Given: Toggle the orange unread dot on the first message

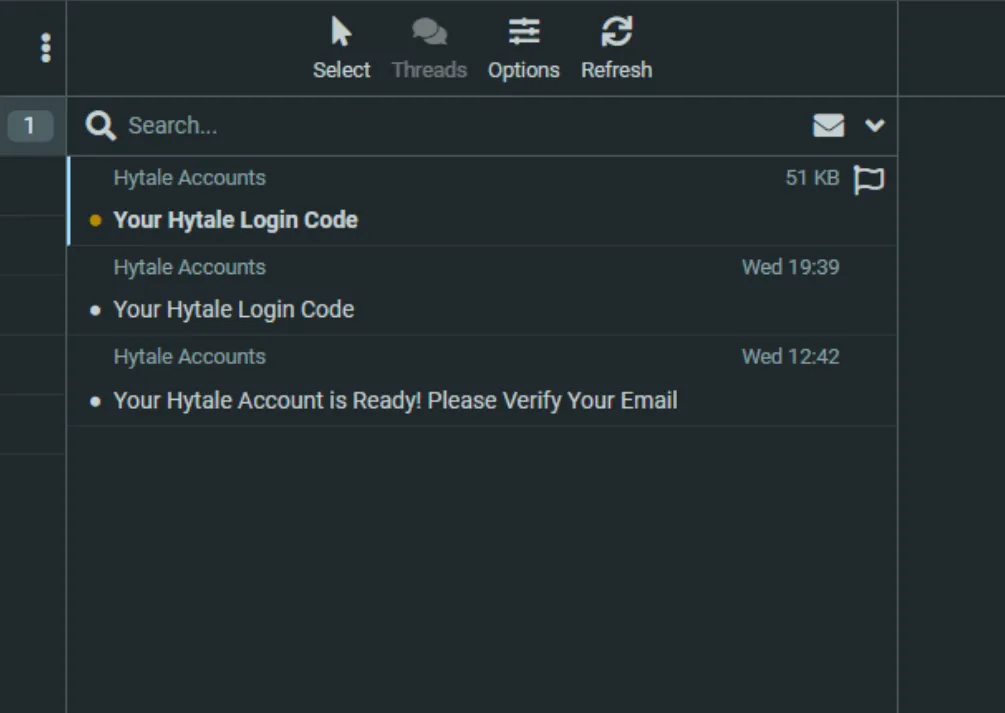Looking at the screenshot, I should [x=96, y=221].
